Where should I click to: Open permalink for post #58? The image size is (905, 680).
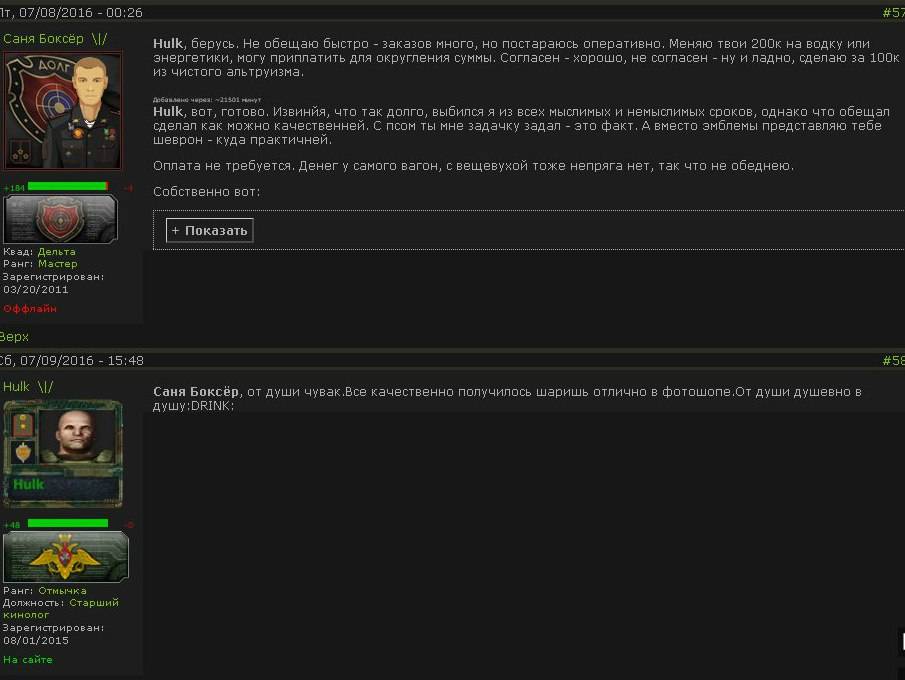coord(892,360)
